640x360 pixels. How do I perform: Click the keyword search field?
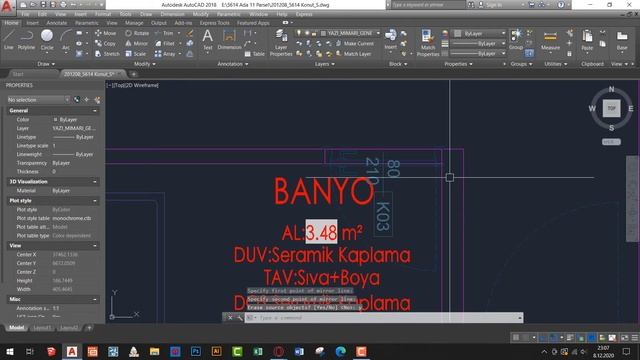(428, 5)
